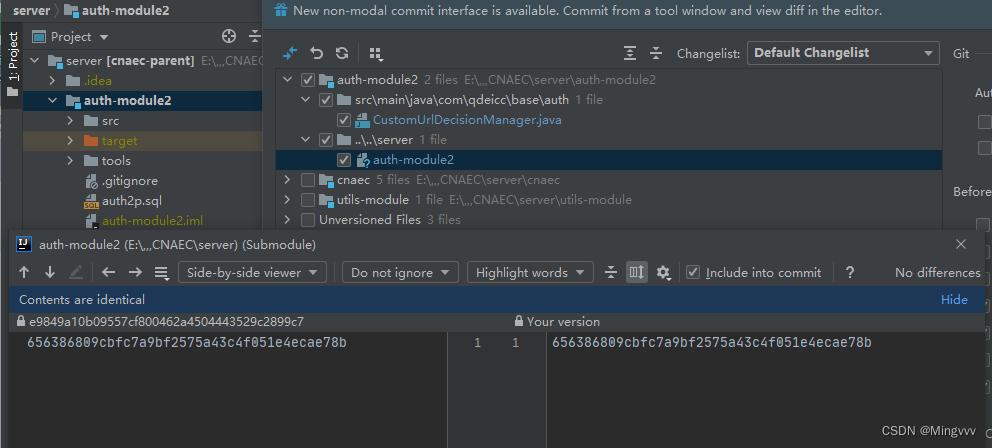
Task: Click the Hide link in diff notification
Action: click(x=954, y=299)
